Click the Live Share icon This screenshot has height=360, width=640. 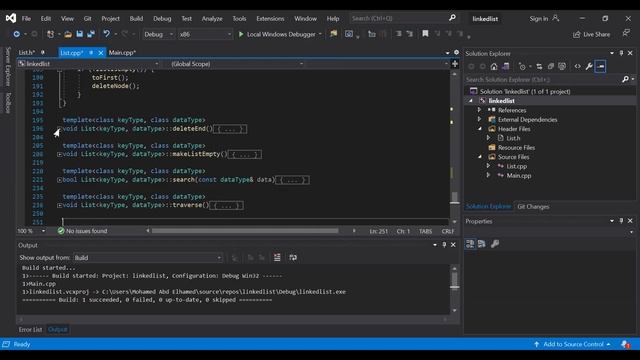pyautogui.click(x=576, y=35)
